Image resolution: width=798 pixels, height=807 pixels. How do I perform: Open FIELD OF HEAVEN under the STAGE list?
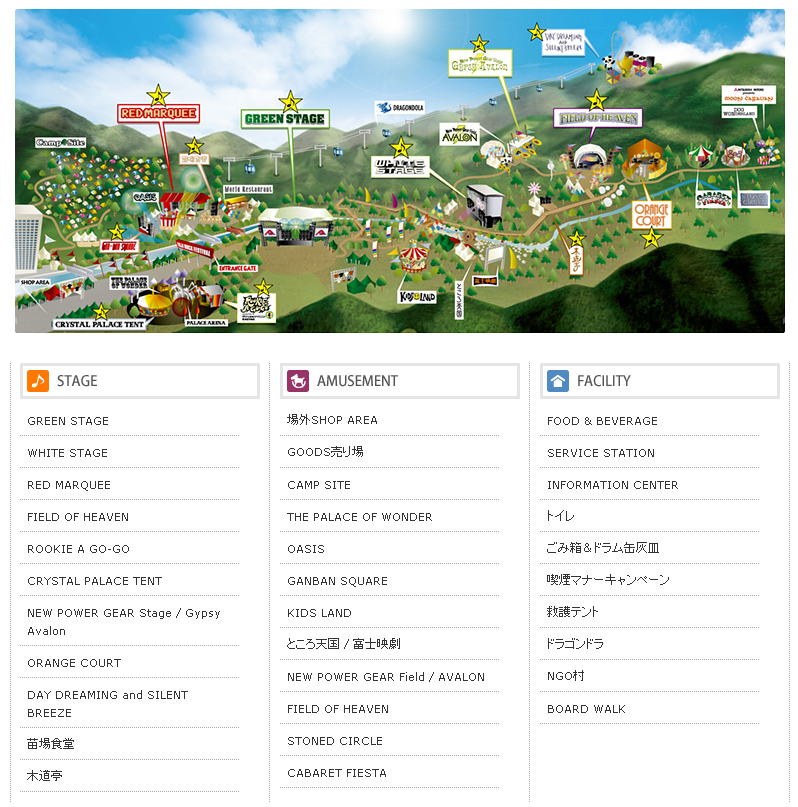pyautogui.click(x=78, y=517)
